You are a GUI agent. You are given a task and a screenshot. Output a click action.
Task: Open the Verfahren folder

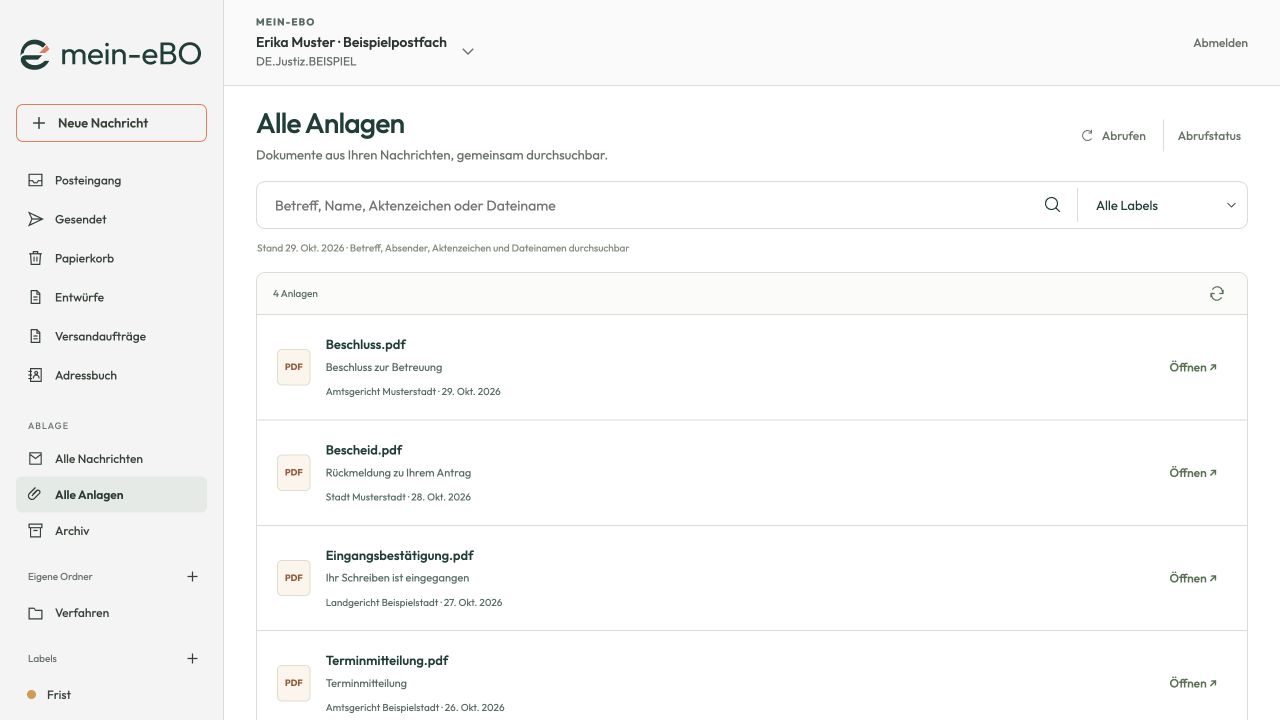click(111, 613)
